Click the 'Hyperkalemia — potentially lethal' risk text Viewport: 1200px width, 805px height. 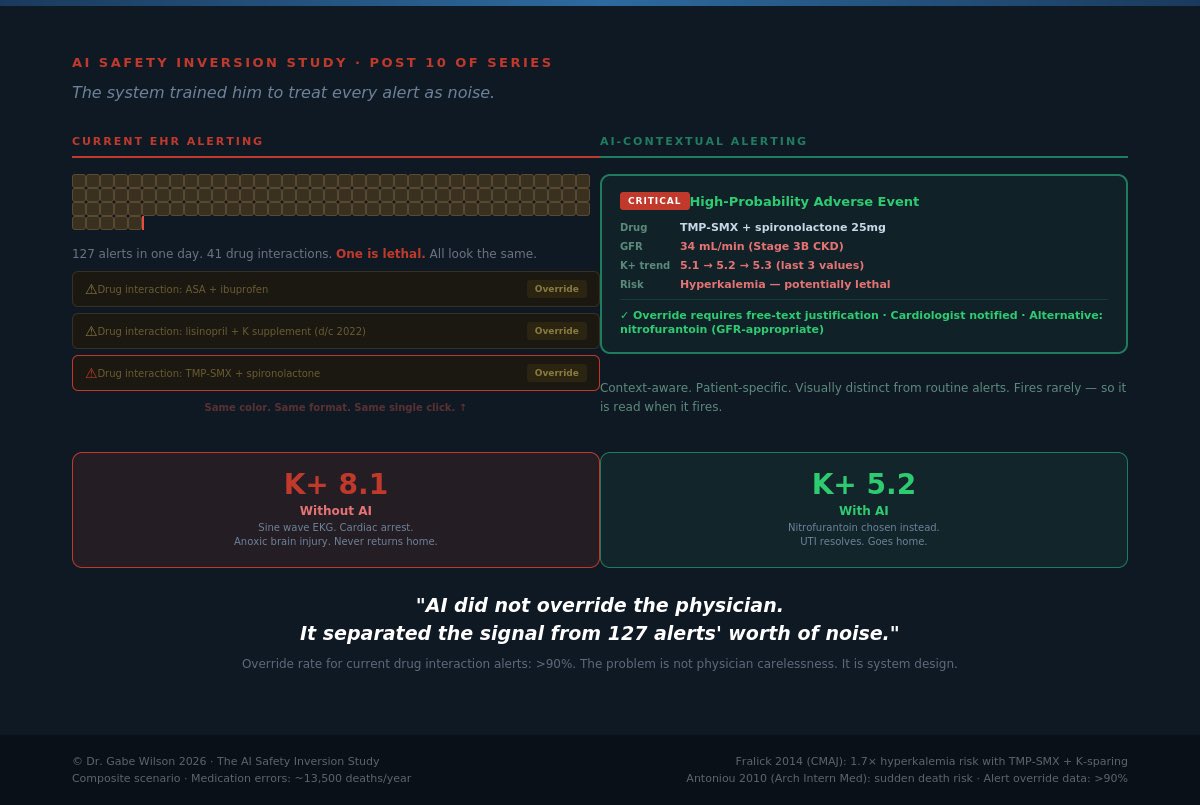(785, 284)
